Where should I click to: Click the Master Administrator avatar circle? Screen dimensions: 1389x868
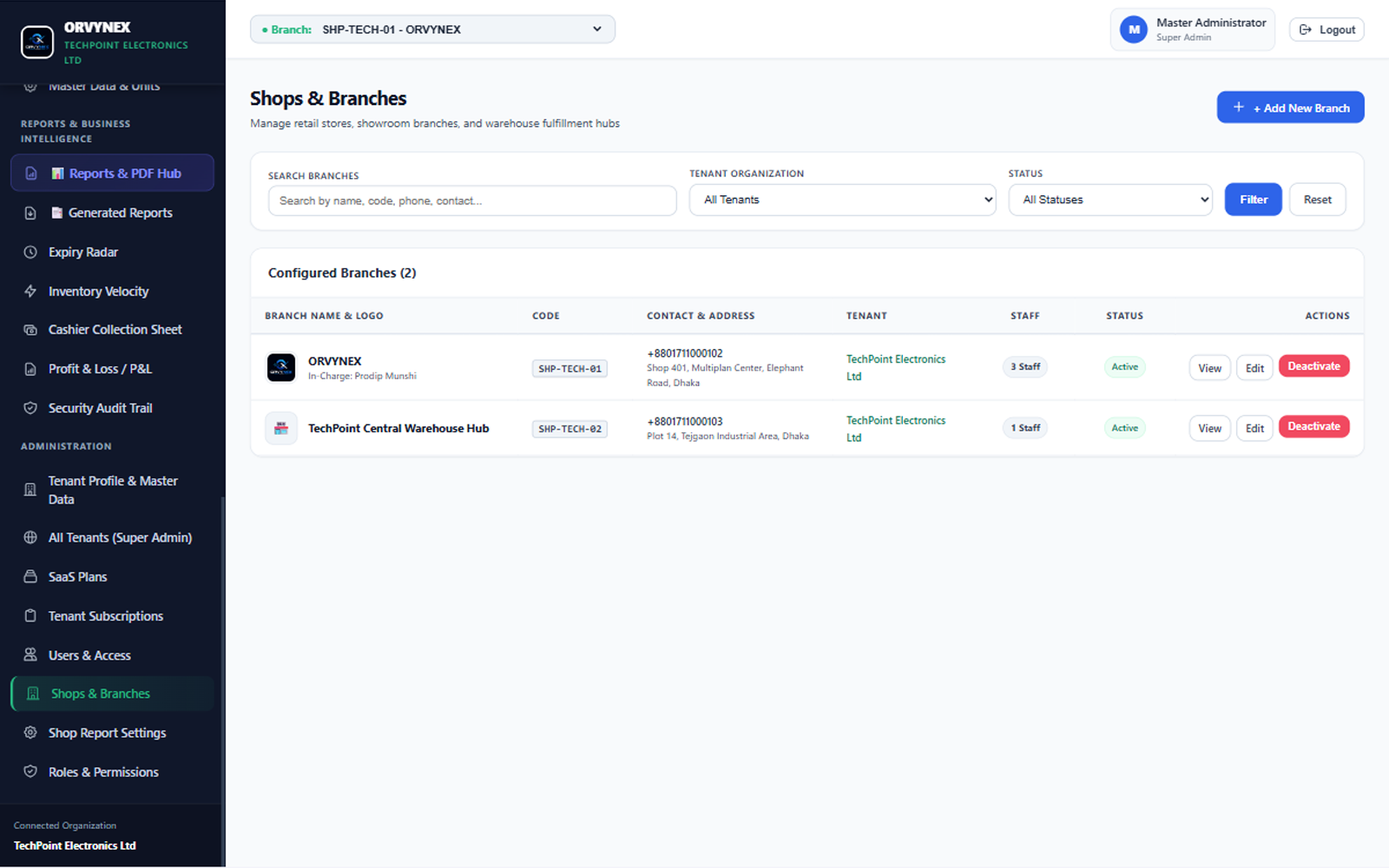pyautogui.click(x=1134, y=30)
